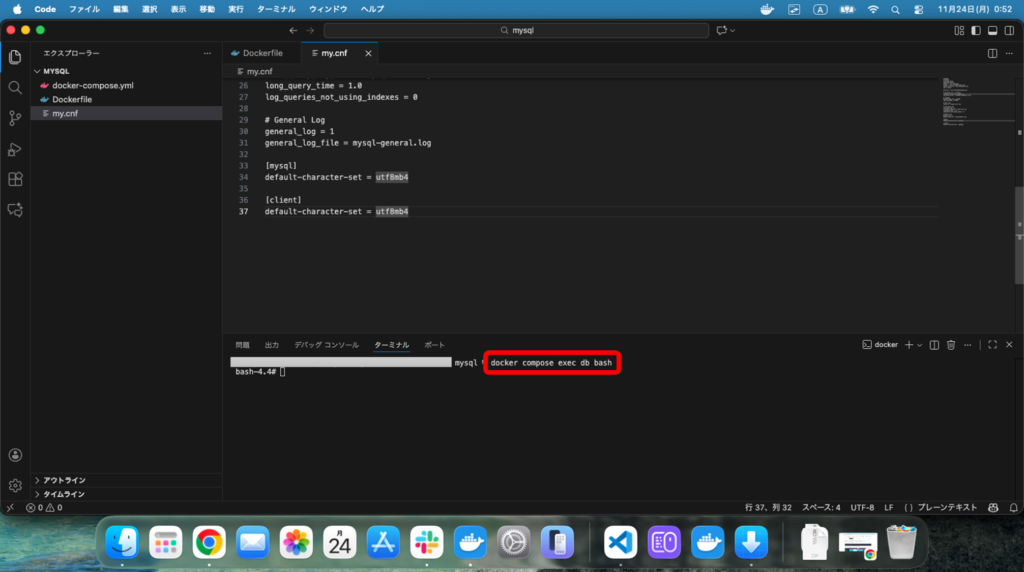1024x572 pixels.
Task: Open the Manage gear in activity bar
Action: (x=15, y=485)
